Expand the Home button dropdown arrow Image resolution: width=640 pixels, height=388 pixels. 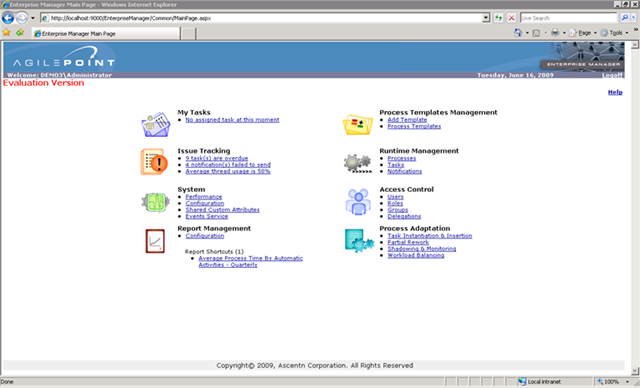point(527,33)
